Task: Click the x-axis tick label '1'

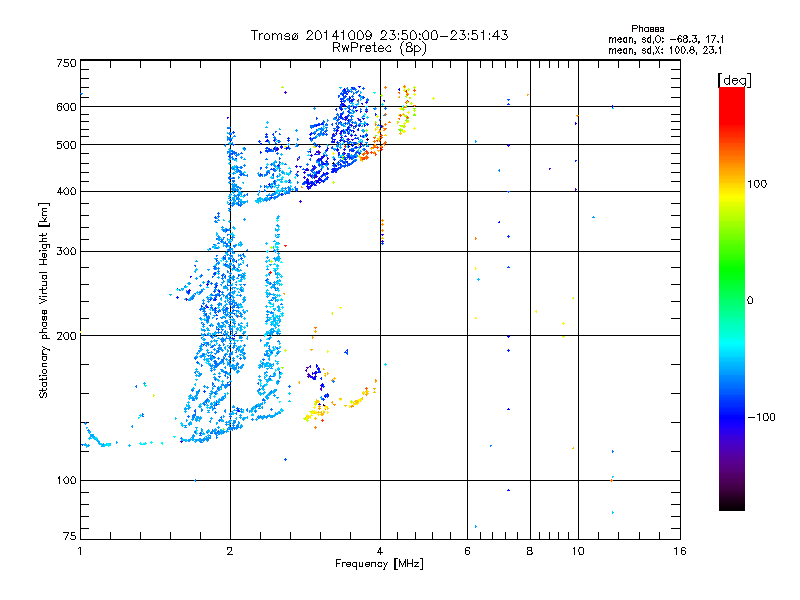Action: click(x=80, y=551)
